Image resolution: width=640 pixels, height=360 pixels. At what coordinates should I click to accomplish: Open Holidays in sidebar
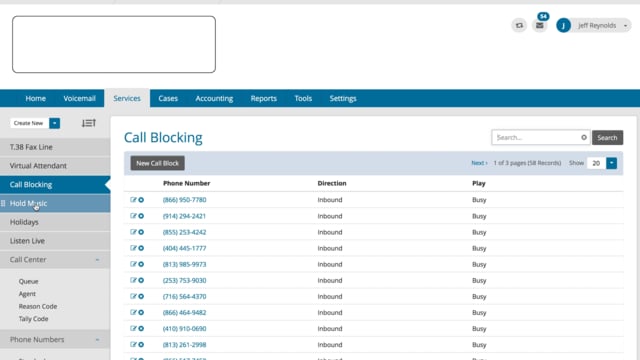[55, 222]
